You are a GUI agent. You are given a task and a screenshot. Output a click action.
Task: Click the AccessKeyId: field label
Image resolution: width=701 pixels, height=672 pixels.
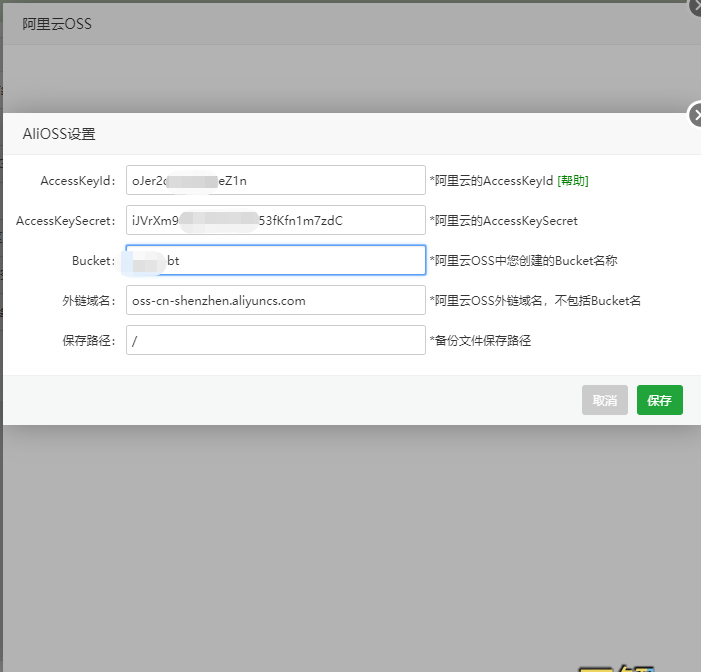tap(78, 181)
